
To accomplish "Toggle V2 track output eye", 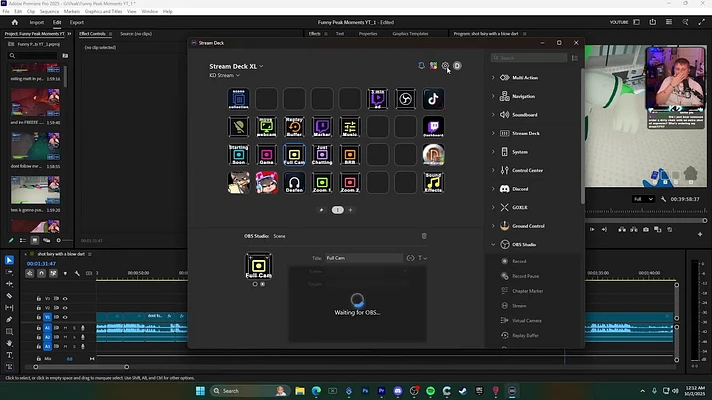I will [x=65, y=308].
